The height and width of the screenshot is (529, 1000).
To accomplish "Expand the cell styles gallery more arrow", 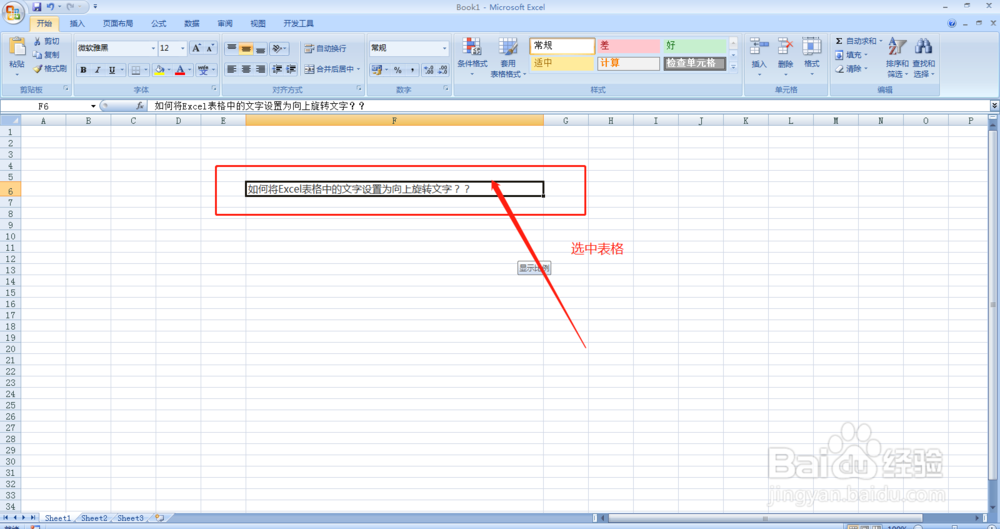I will [x=733, y=66].
